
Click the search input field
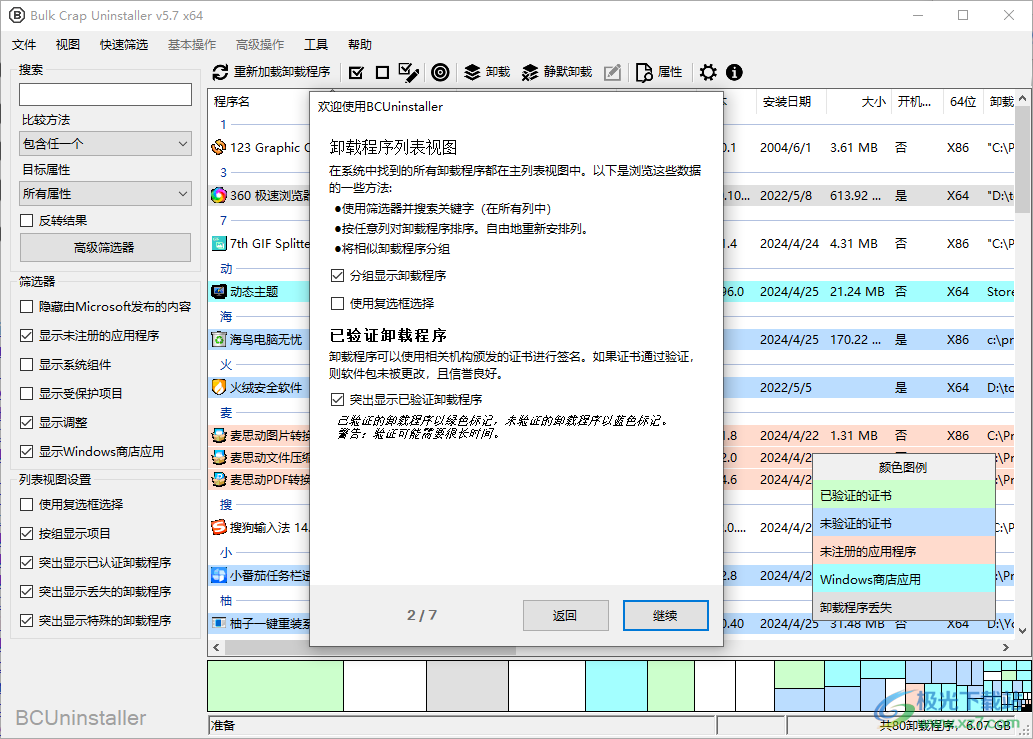pyautogui.click(x=105, y=94)
